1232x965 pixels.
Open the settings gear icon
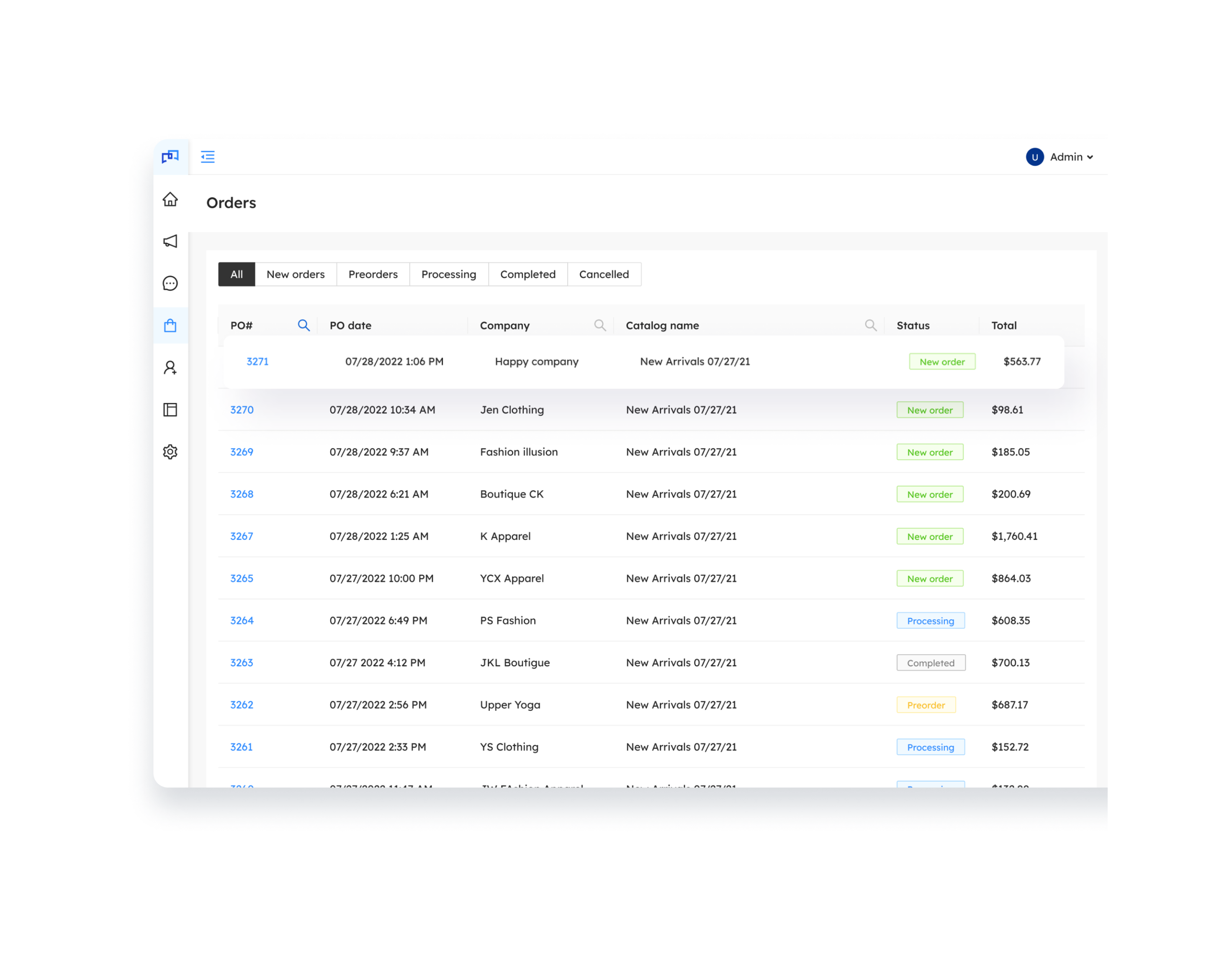pos(170,452)
